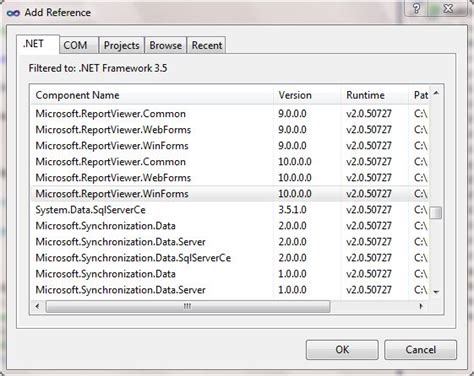The height and width of the screenshot is (376, 474).
Task: Click the Add Reference title bar icon
Action: click(x=13, y=13)
